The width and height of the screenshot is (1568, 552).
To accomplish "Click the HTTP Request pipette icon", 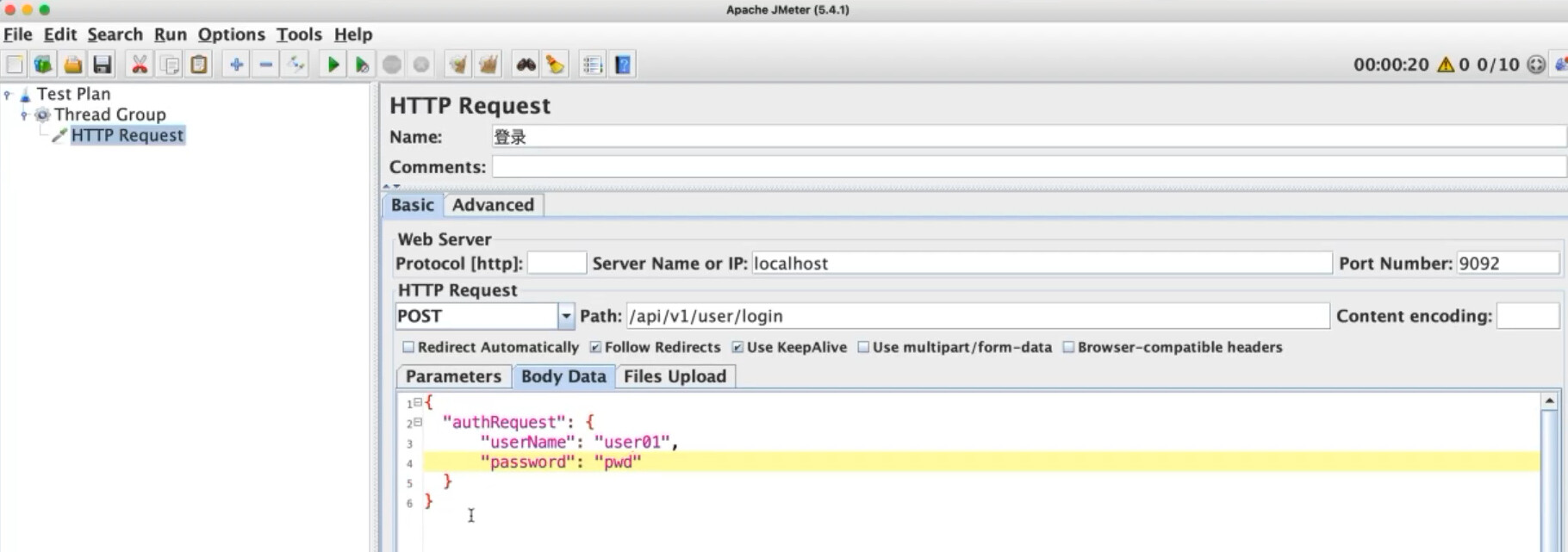I will pos(59,135).
